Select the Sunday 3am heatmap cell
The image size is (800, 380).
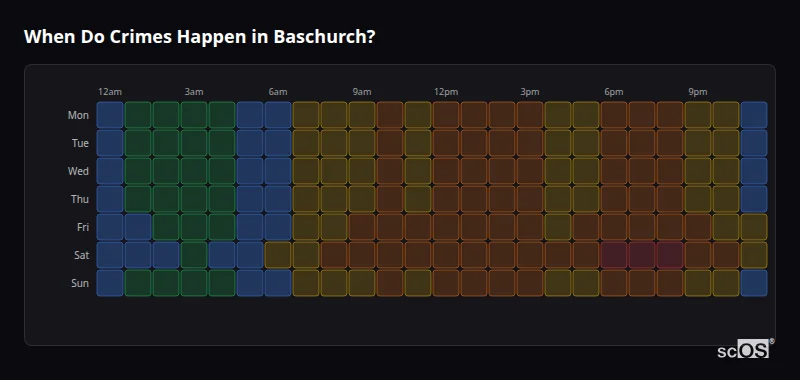tap(194, 283)
